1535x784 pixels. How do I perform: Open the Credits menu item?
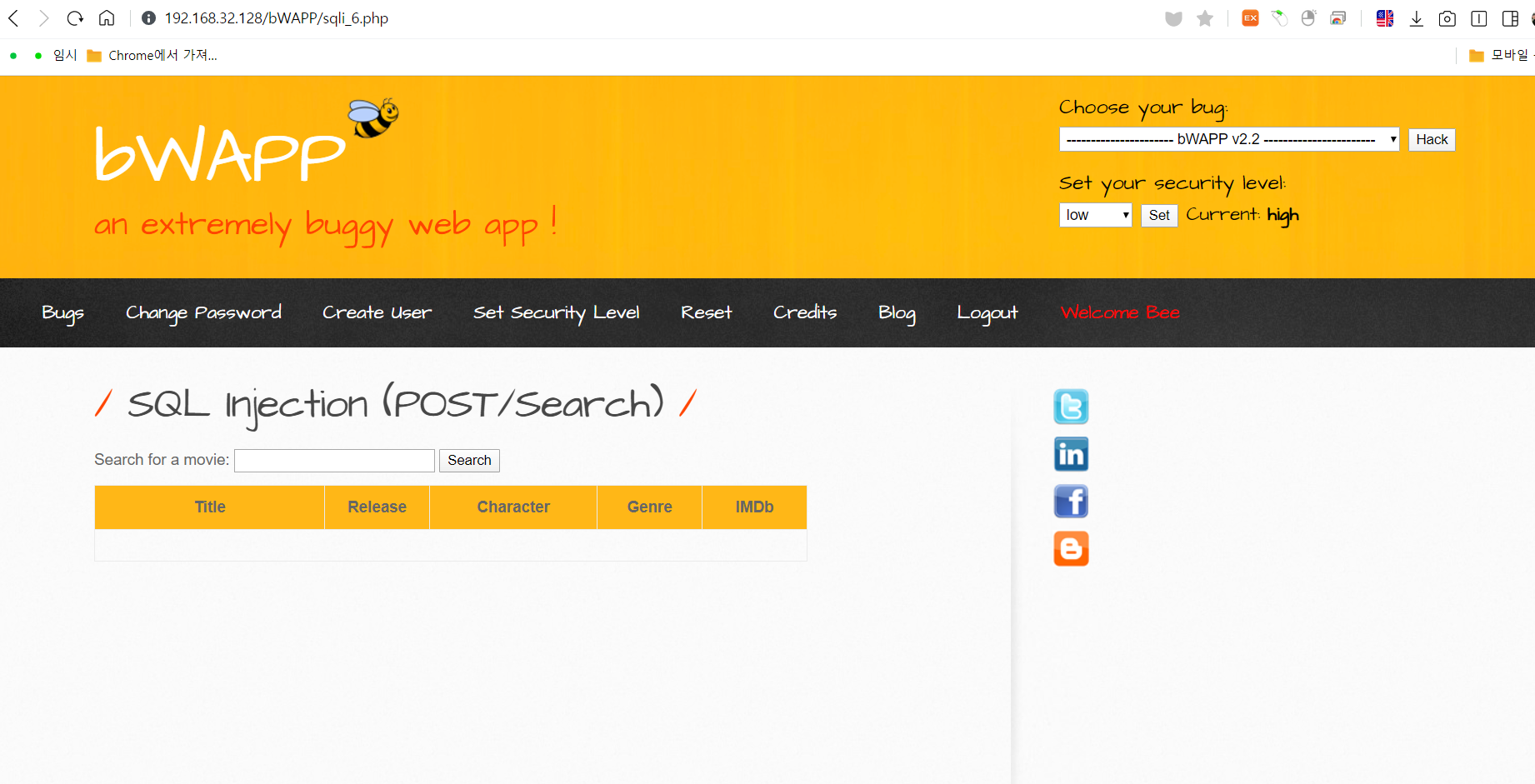point(804,312)
